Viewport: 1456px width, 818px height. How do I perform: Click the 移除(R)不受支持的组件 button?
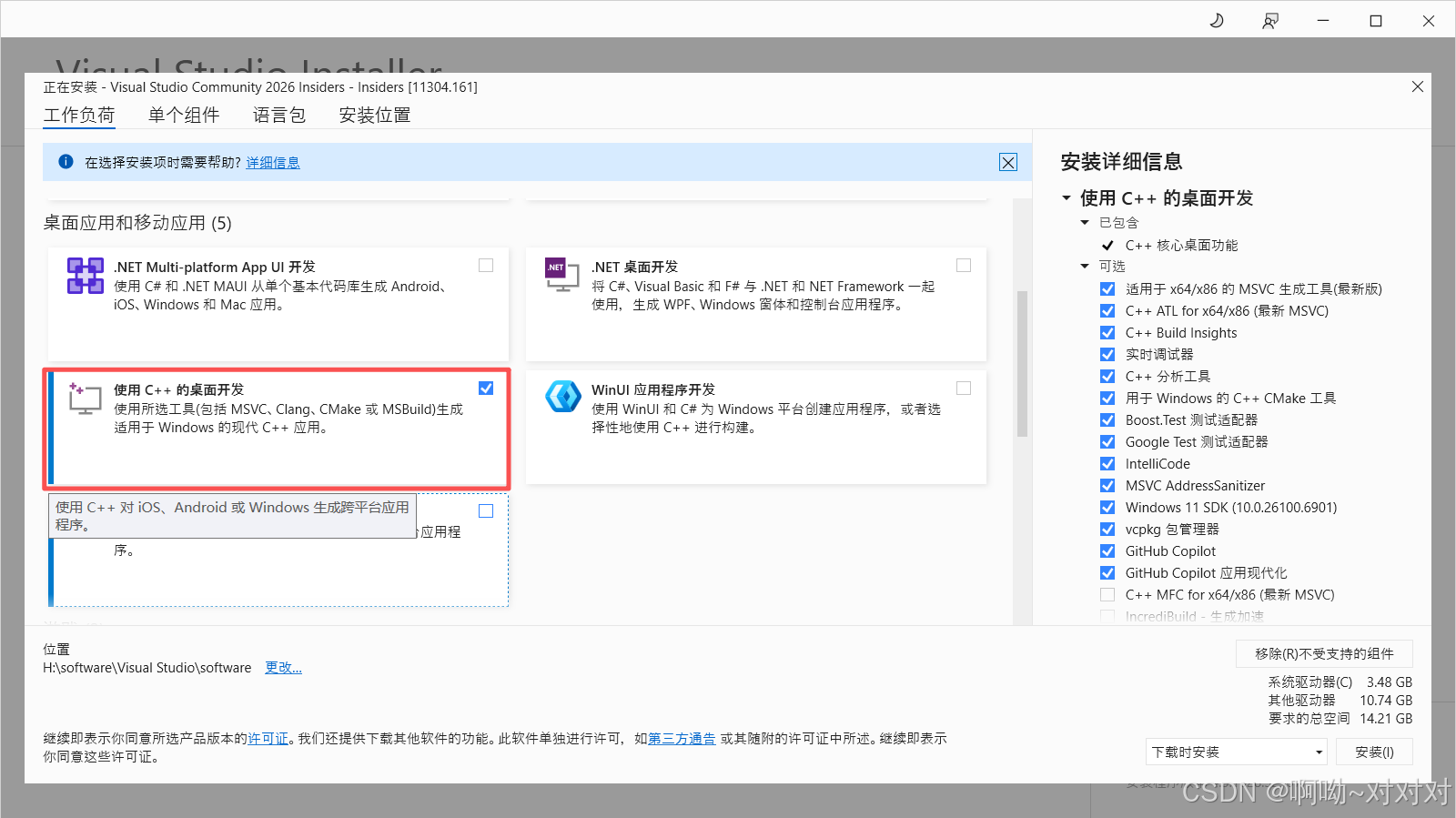[1324, 654]
